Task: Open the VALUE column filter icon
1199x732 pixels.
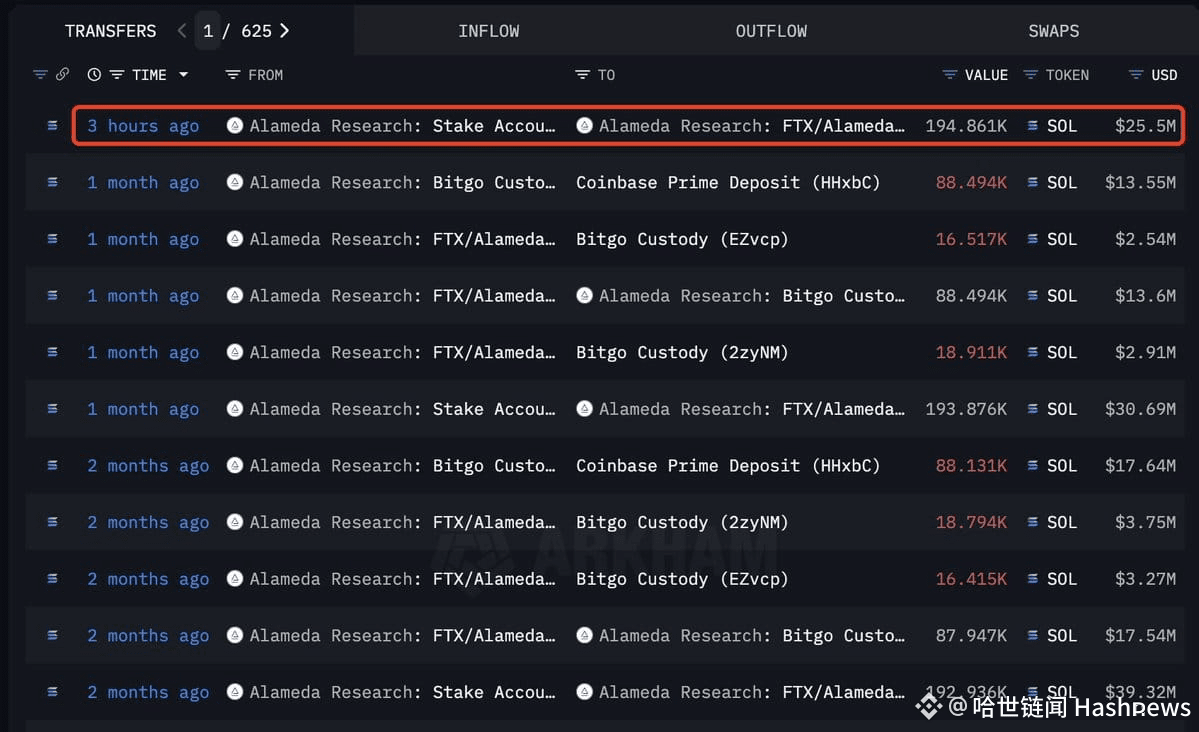Action: point(950,75)
